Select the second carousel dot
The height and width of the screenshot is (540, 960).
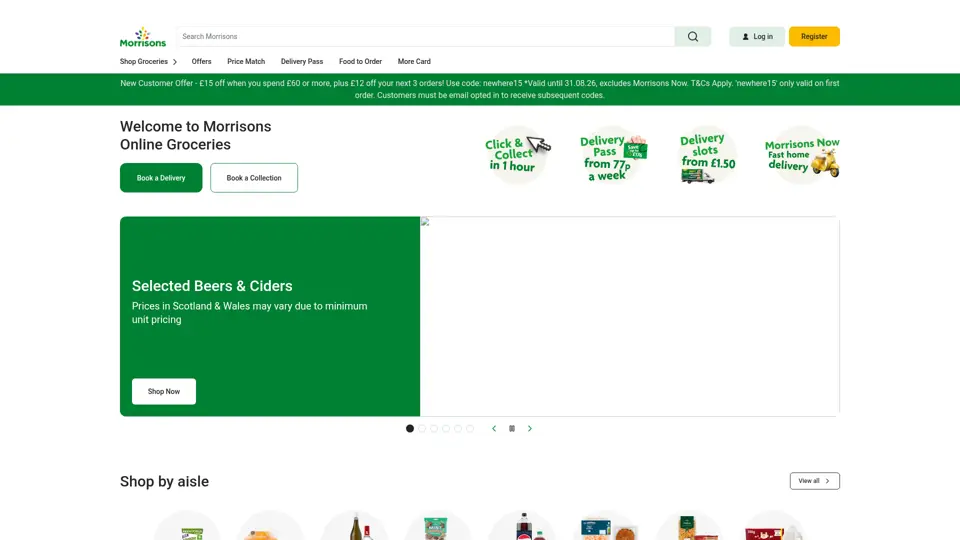pyautogui.click(x=422, y=429)
